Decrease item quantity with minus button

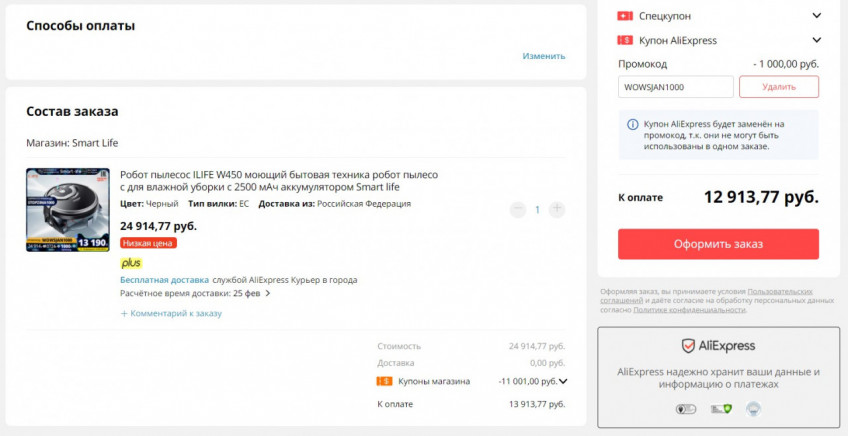[x=517, y=210]
